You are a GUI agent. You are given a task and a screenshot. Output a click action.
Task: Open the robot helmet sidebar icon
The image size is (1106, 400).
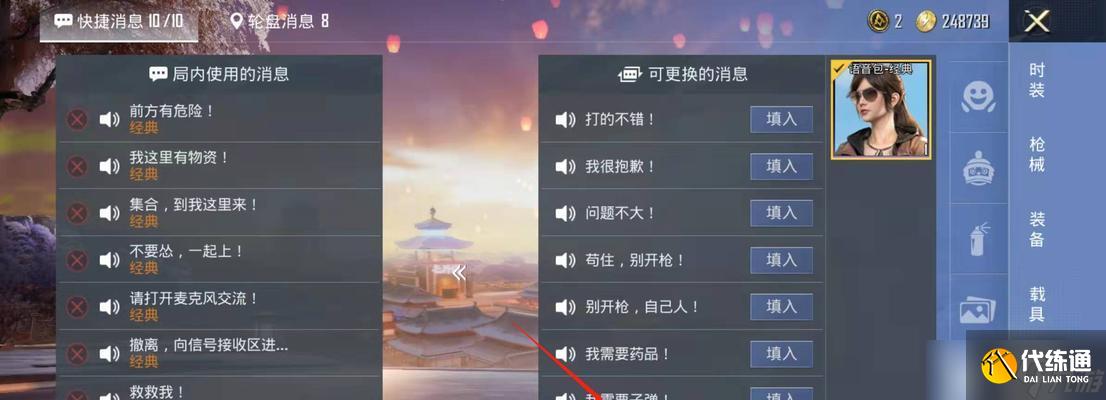(978, 168)
